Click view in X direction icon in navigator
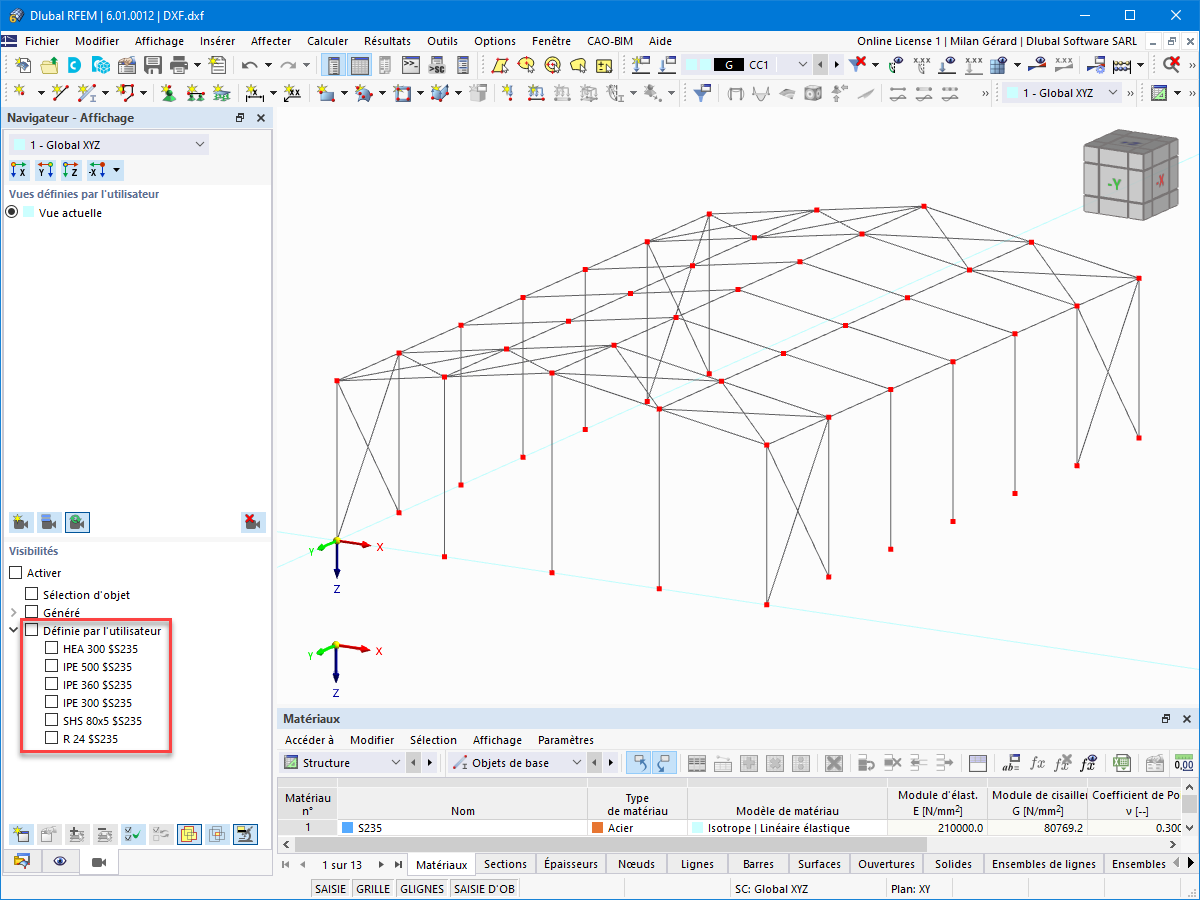The image size is (1200, 900). pyautogui.click(x=19, y=170)
